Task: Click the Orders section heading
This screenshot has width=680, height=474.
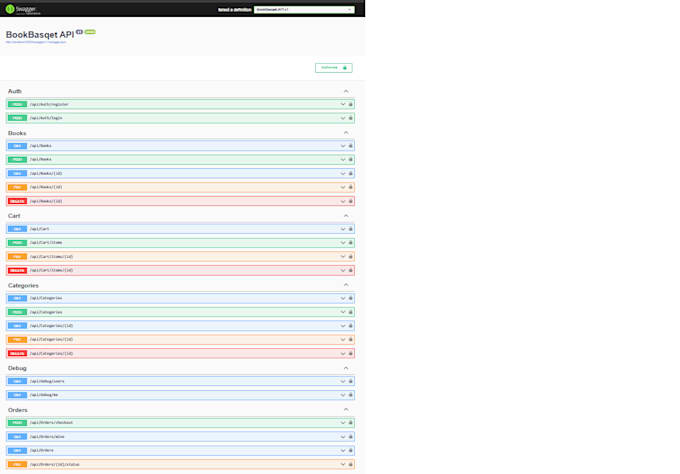Action: pyautogui.click(x=17, y=410)
